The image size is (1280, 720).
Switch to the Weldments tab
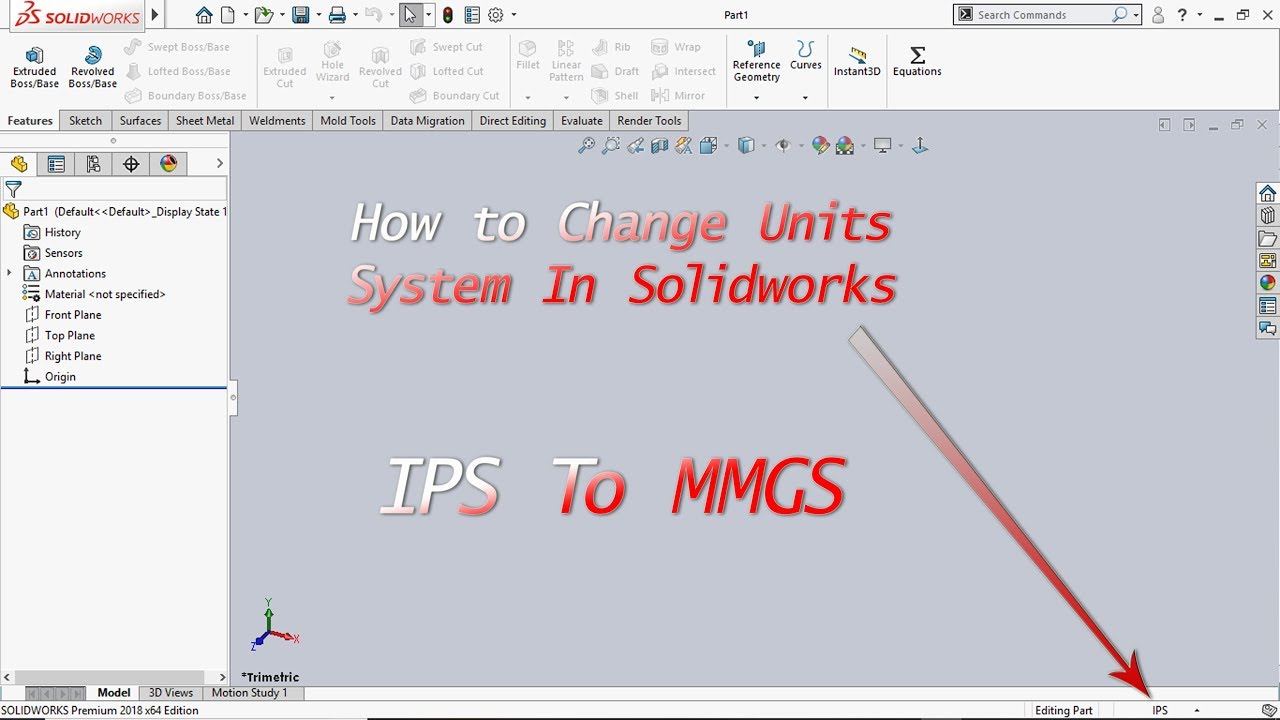pos(277,121)
